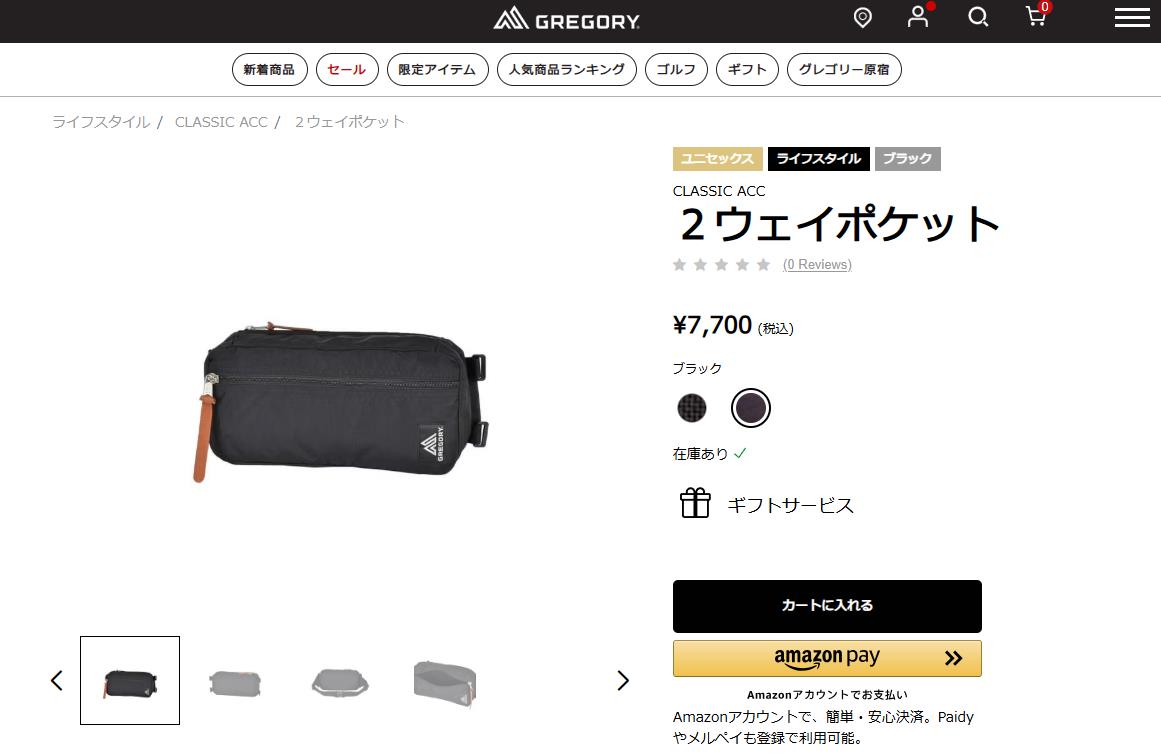Show next product thumbnails arrow

click(623, 680)
